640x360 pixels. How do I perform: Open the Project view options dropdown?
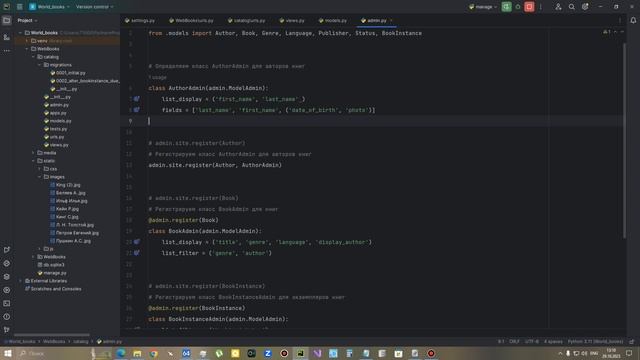coord(27,20)
